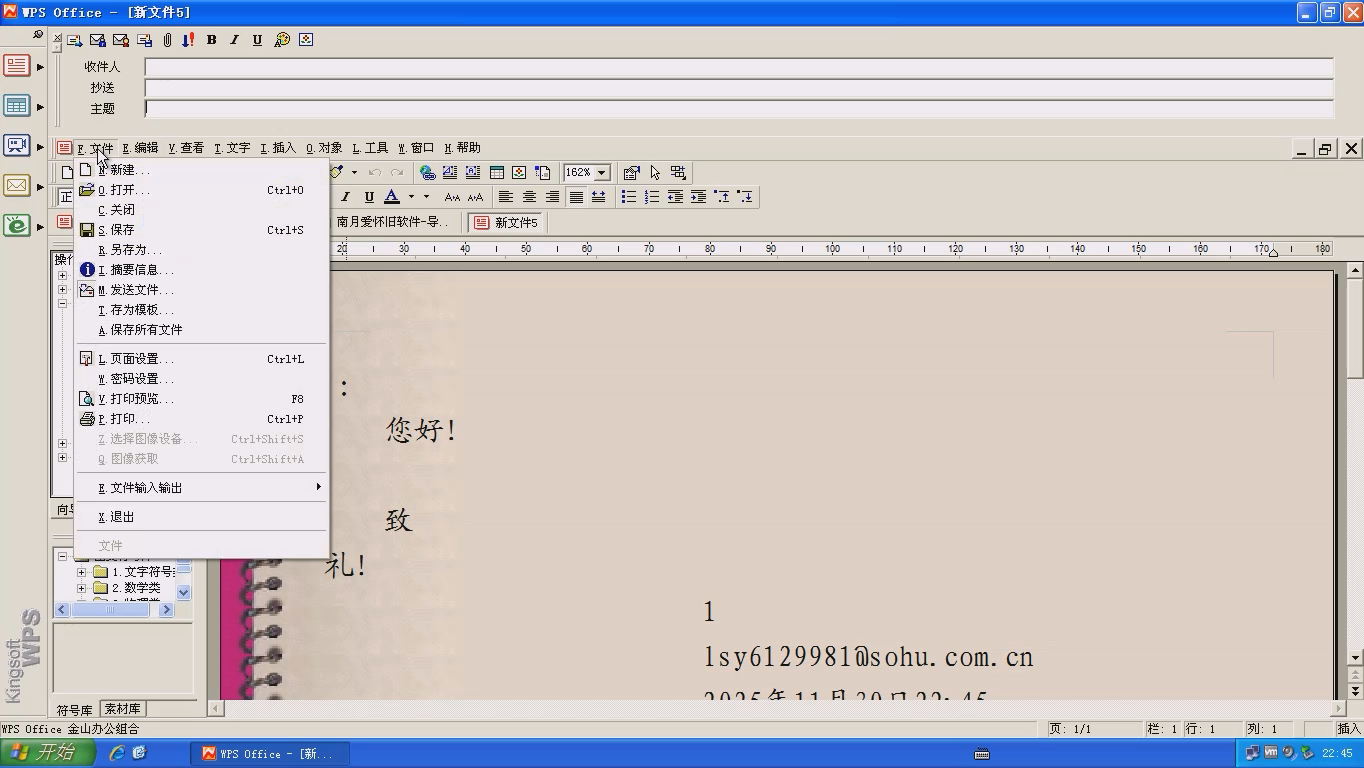
Task: Click the bulleted list icon
Action: coord(629,197)
